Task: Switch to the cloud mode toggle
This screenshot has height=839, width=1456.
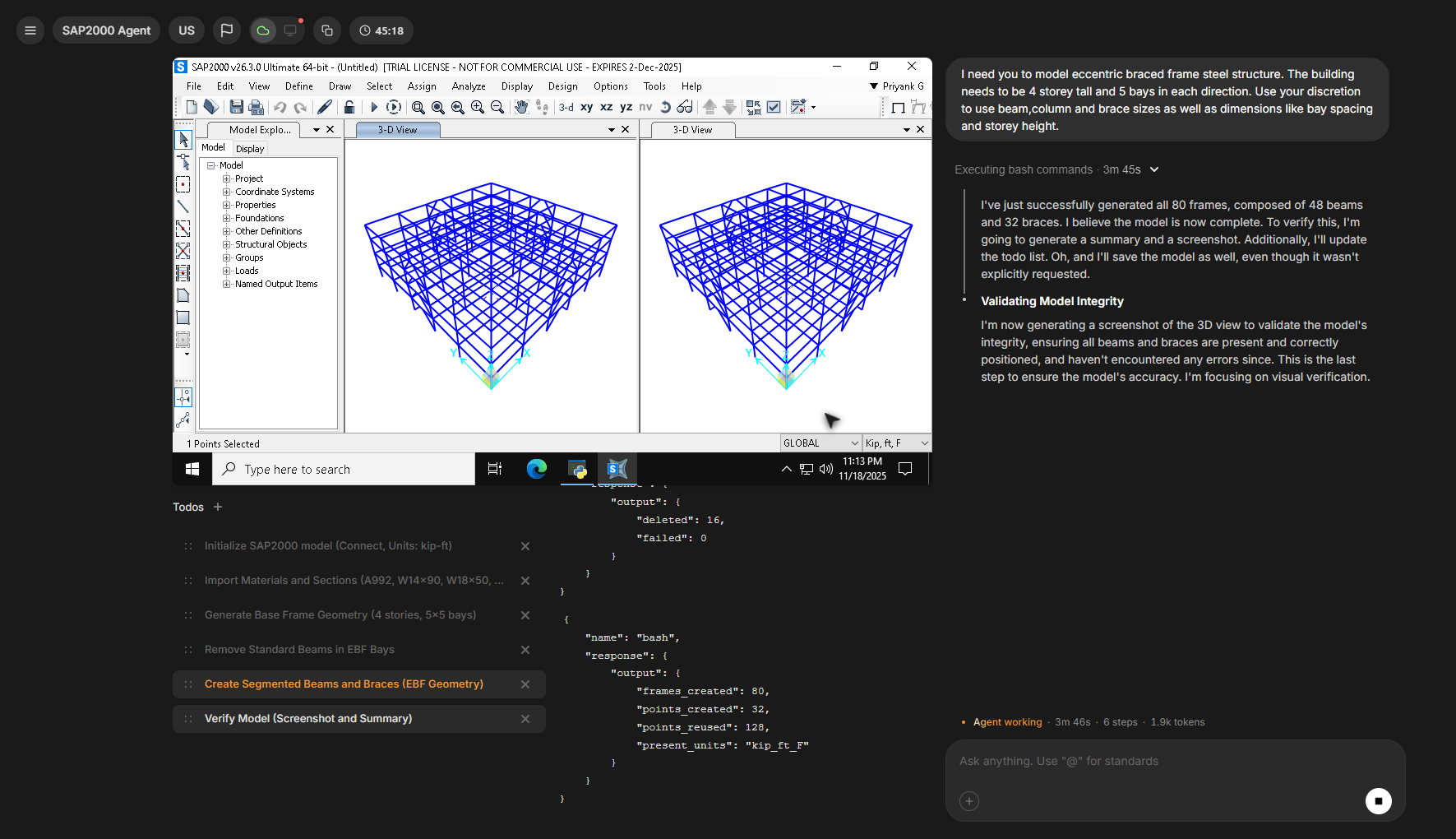Action: coord(263,30)
